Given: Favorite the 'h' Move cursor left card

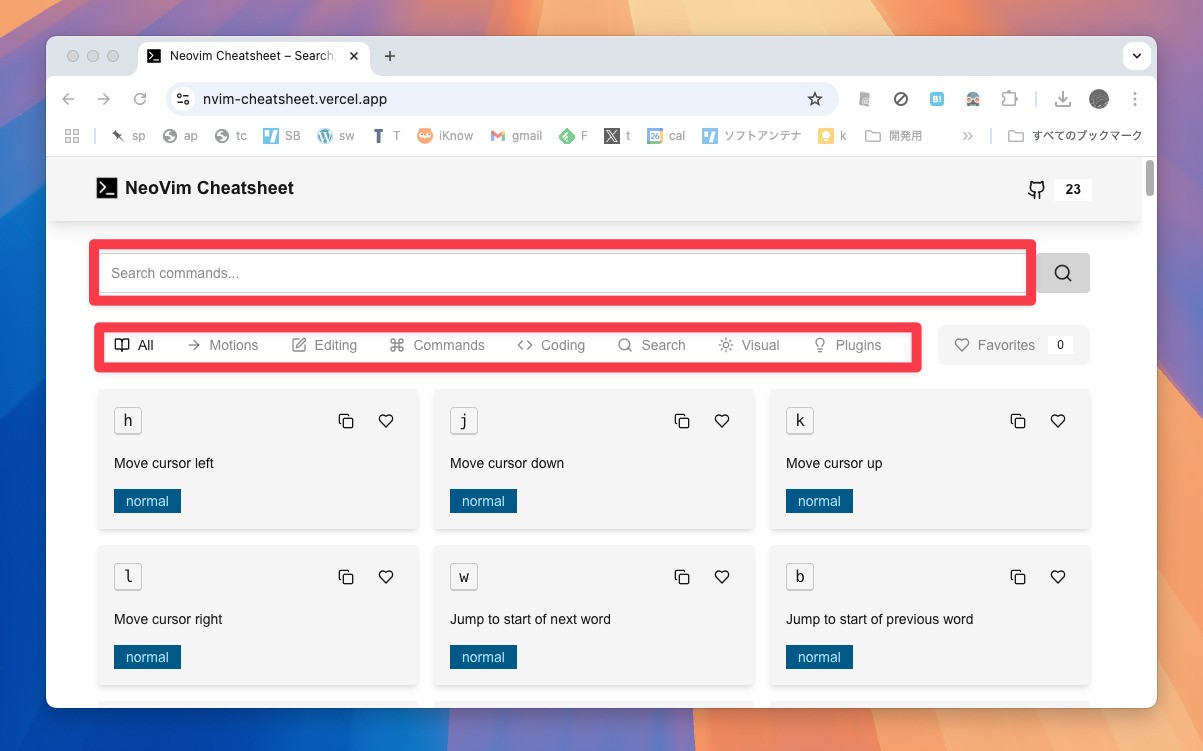Looking at the screenshot, I should [x=386, y=421].
